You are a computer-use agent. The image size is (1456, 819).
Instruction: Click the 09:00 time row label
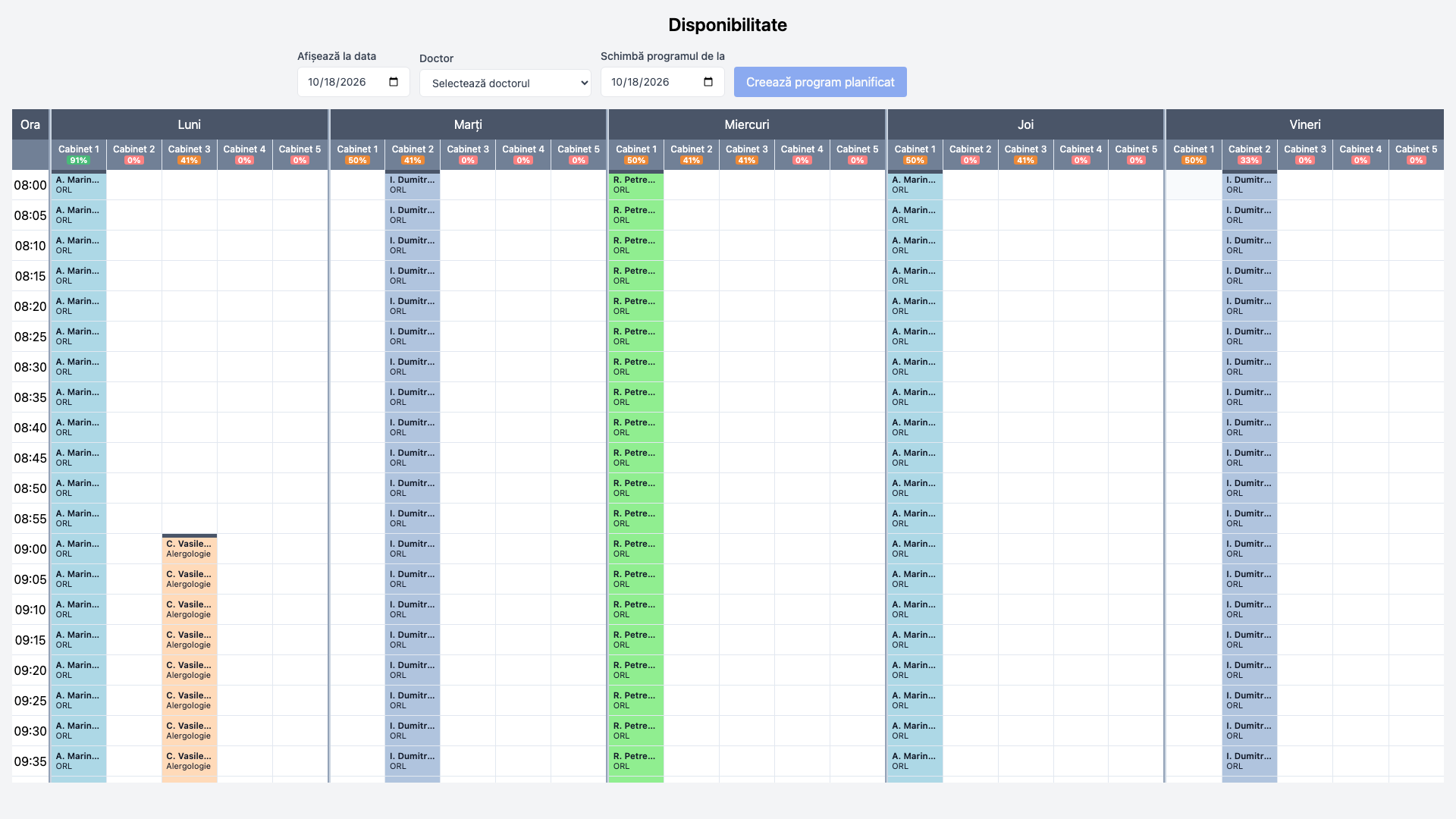click(30, 549)
